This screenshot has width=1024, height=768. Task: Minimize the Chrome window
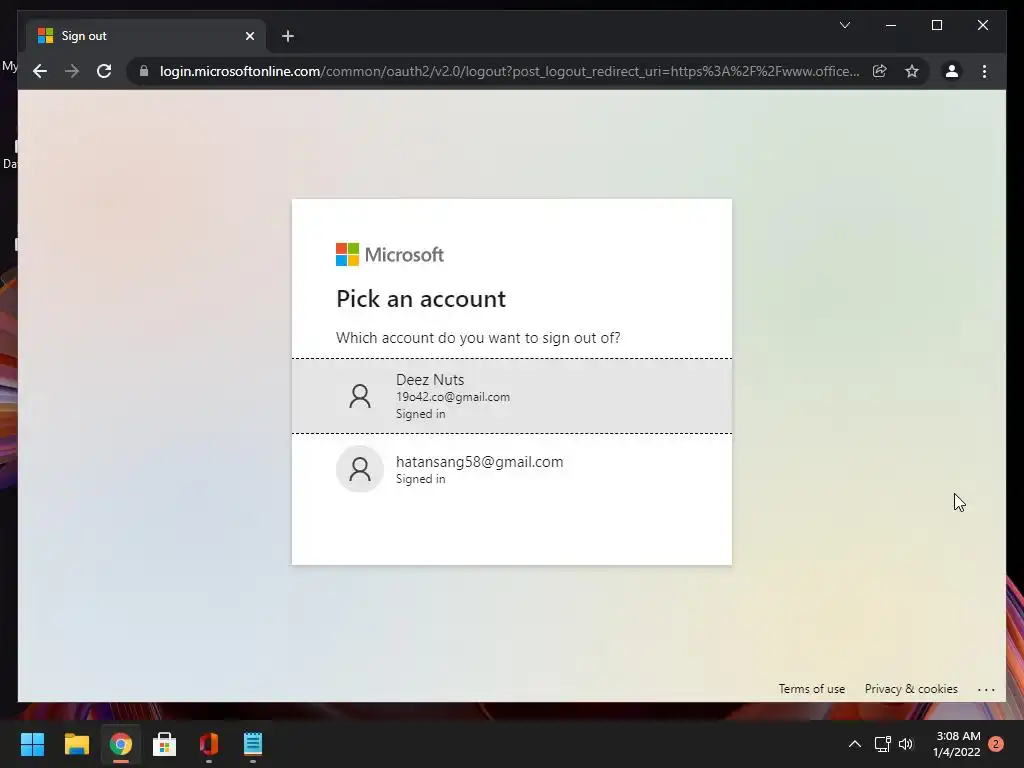point(891,25)
